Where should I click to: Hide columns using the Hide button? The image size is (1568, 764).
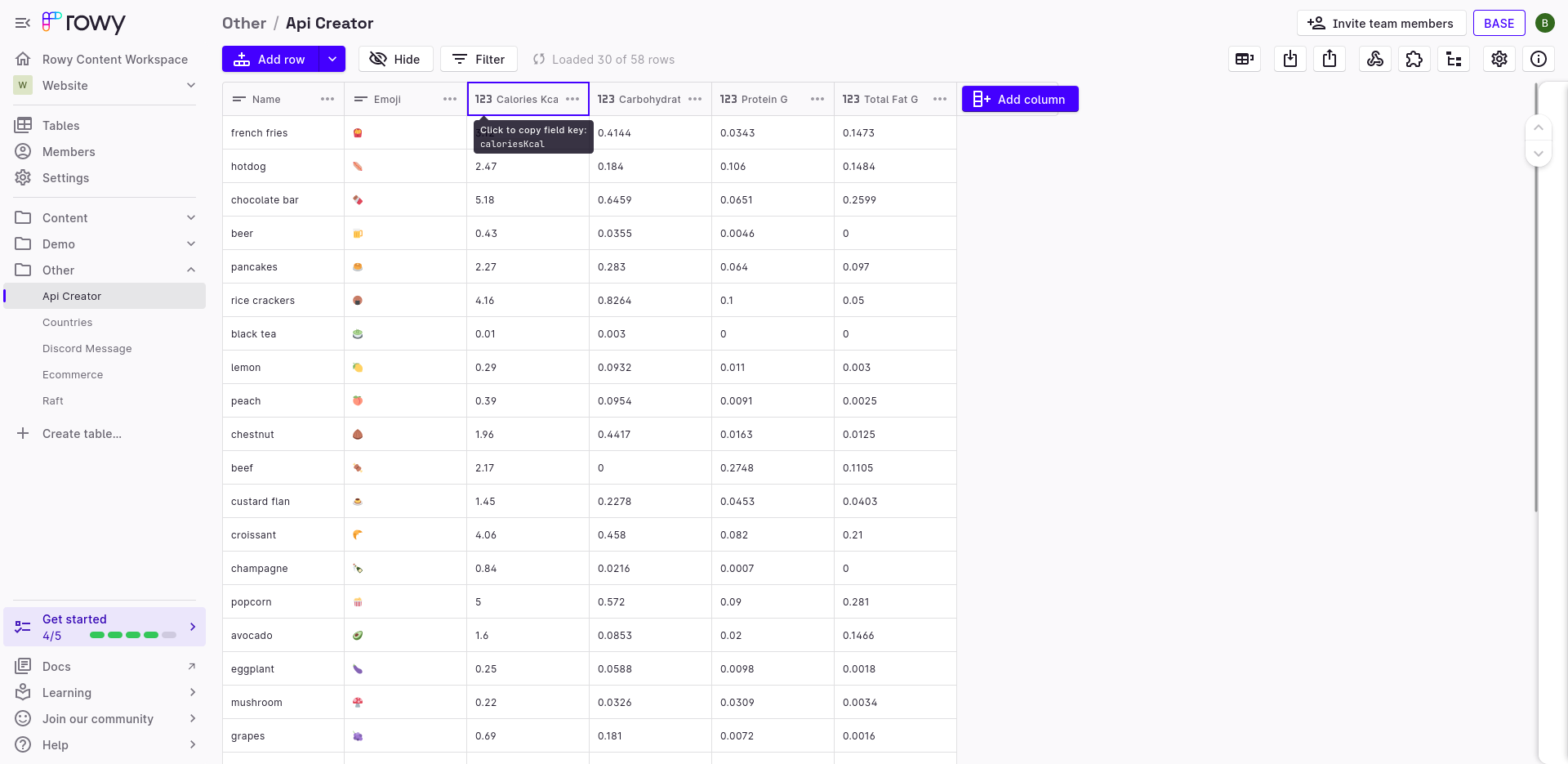pos(395,59)
